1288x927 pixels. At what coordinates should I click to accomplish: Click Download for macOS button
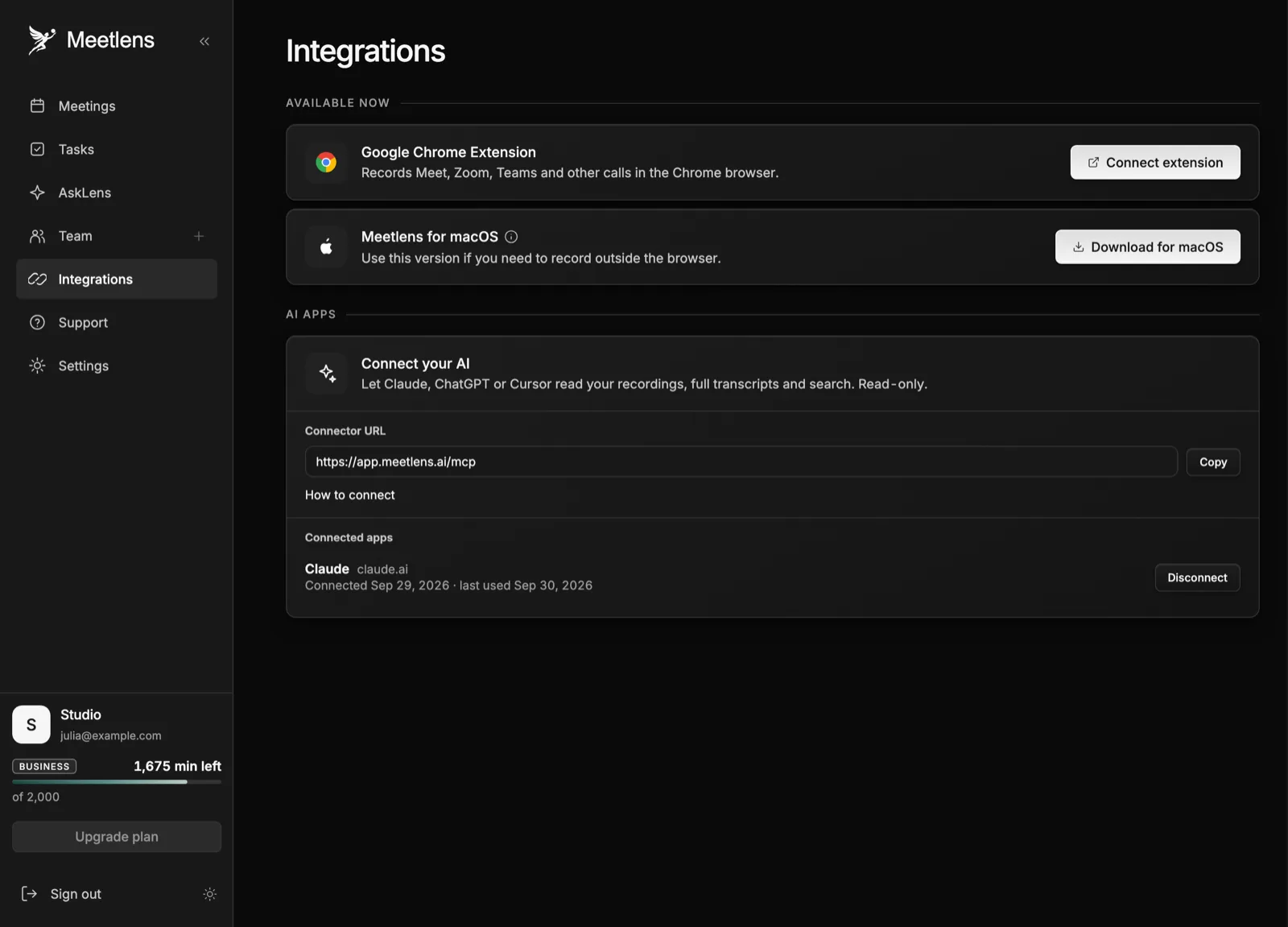(1148, 247)
